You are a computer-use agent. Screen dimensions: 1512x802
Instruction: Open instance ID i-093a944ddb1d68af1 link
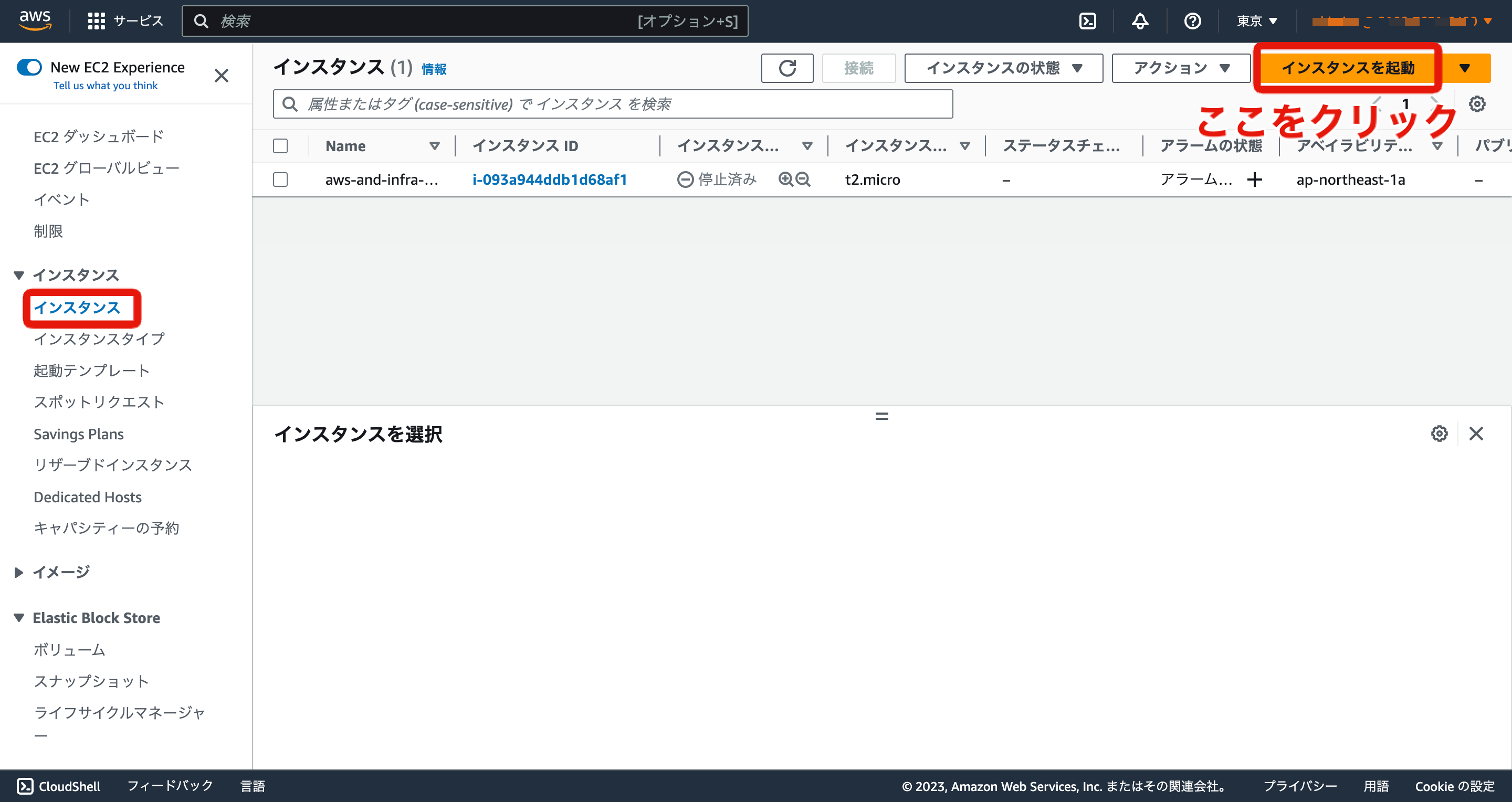pyautogui.click(x=549, y=180)
